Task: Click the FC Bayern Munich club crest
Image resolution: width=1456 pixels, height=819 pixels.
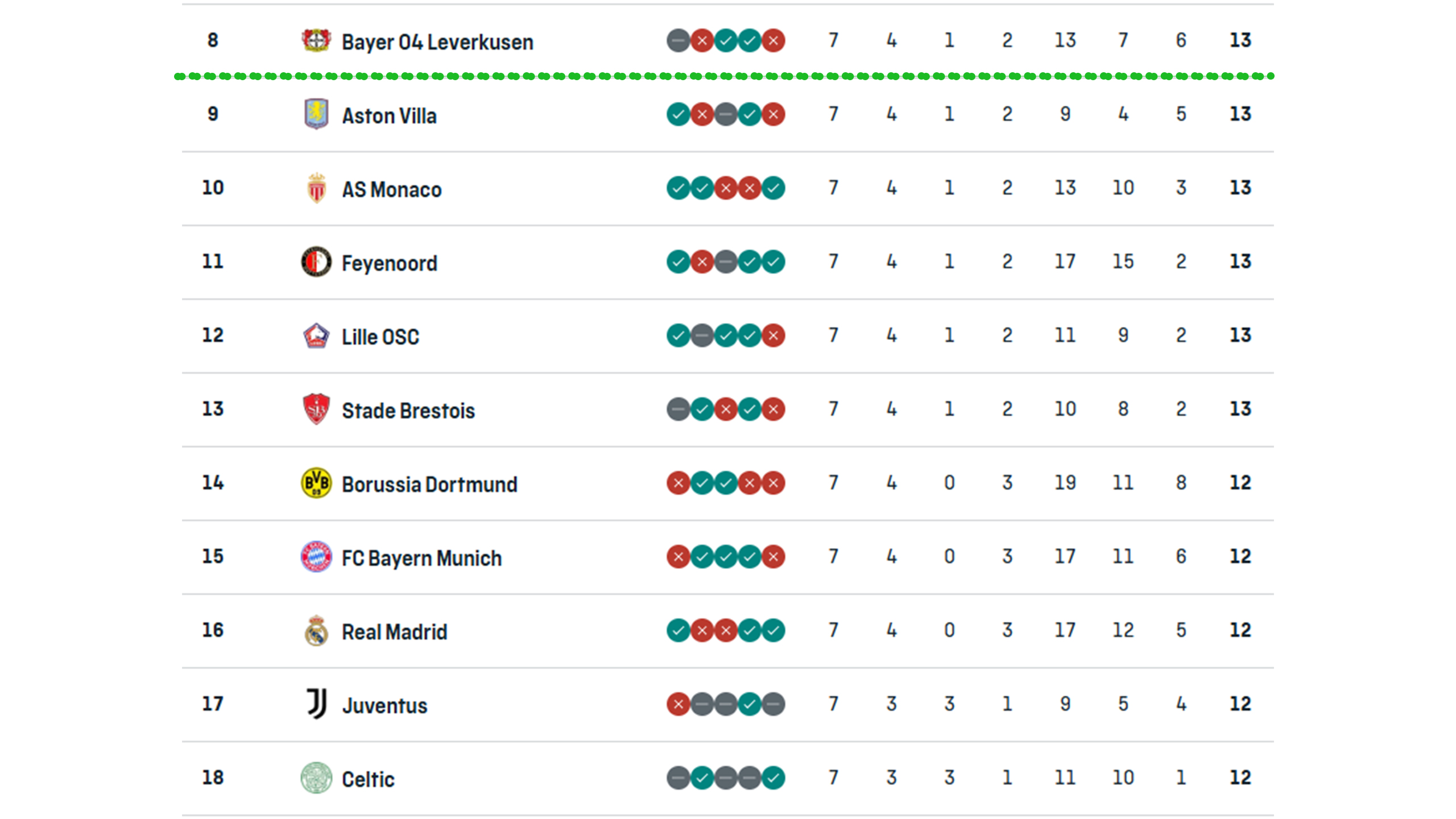Action: pyautogui.click(x=316, y=556)
